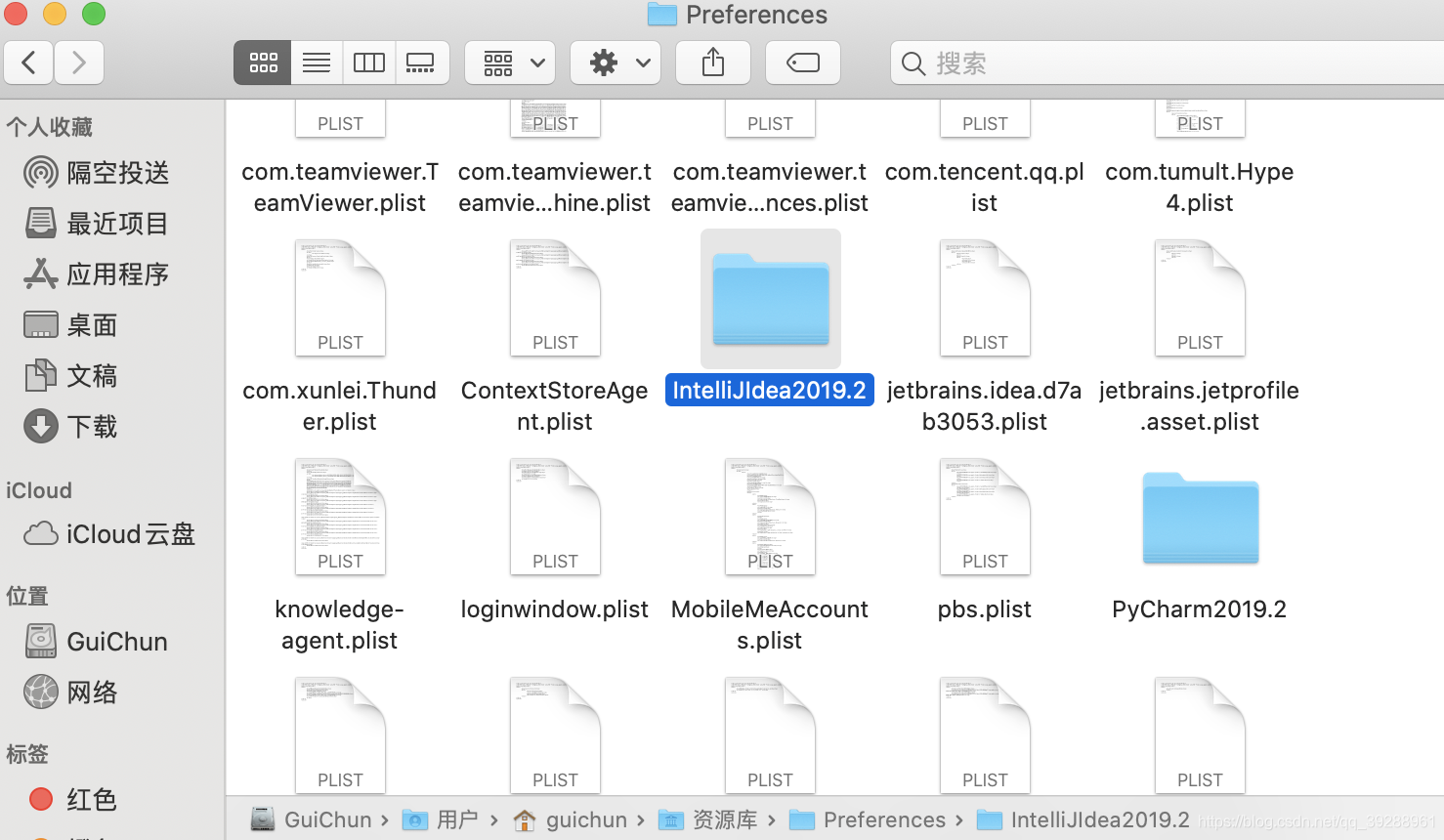Click the 个人收藏 sidebar section header
The image size is (1444, 840).
click(49, 127)
